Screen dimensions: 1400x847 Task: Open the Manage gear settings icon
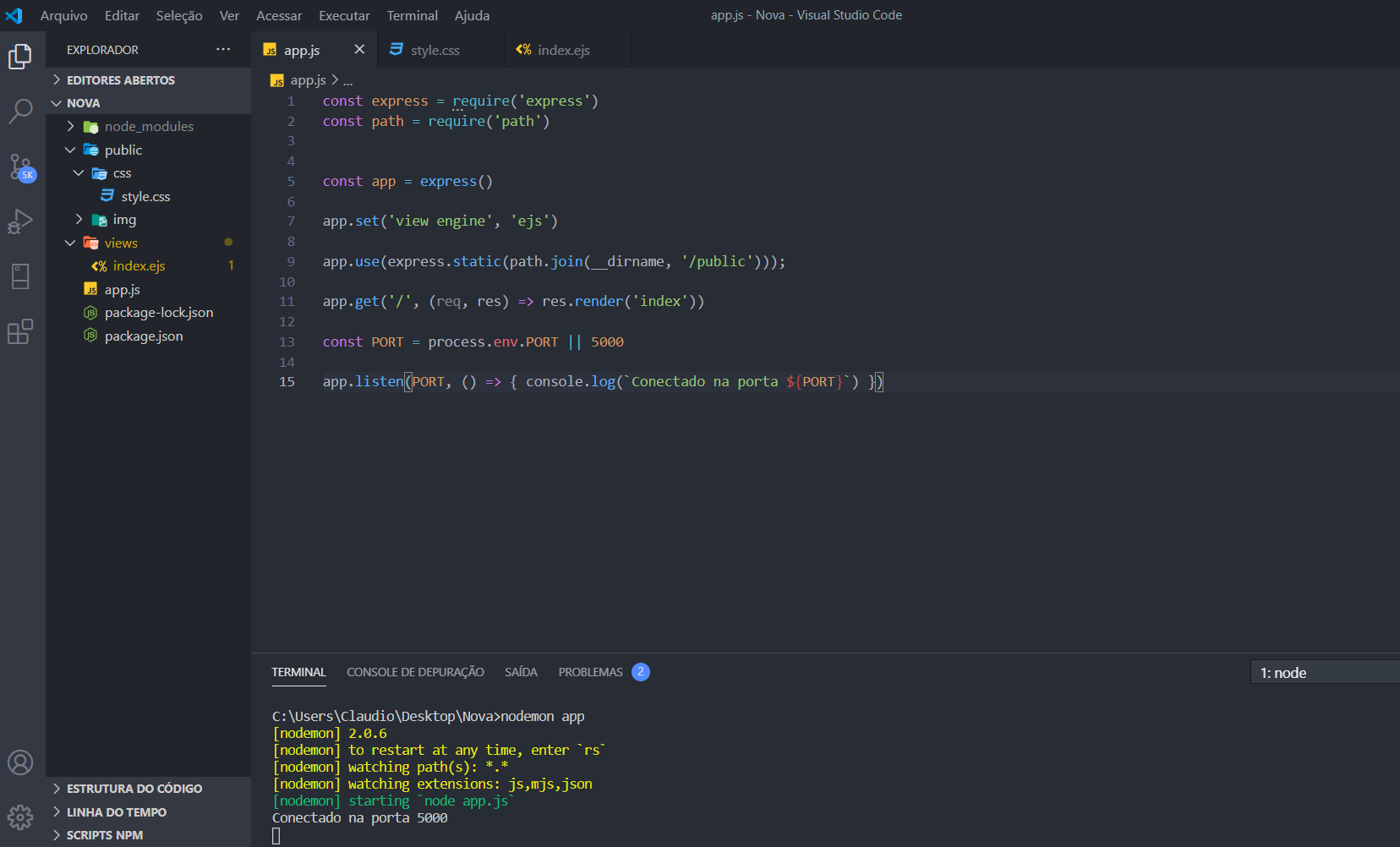(20, 817)
